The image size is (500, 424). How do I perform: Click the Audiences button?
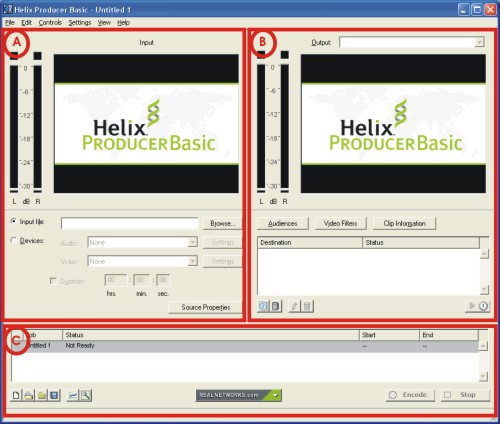coord(282,223)
